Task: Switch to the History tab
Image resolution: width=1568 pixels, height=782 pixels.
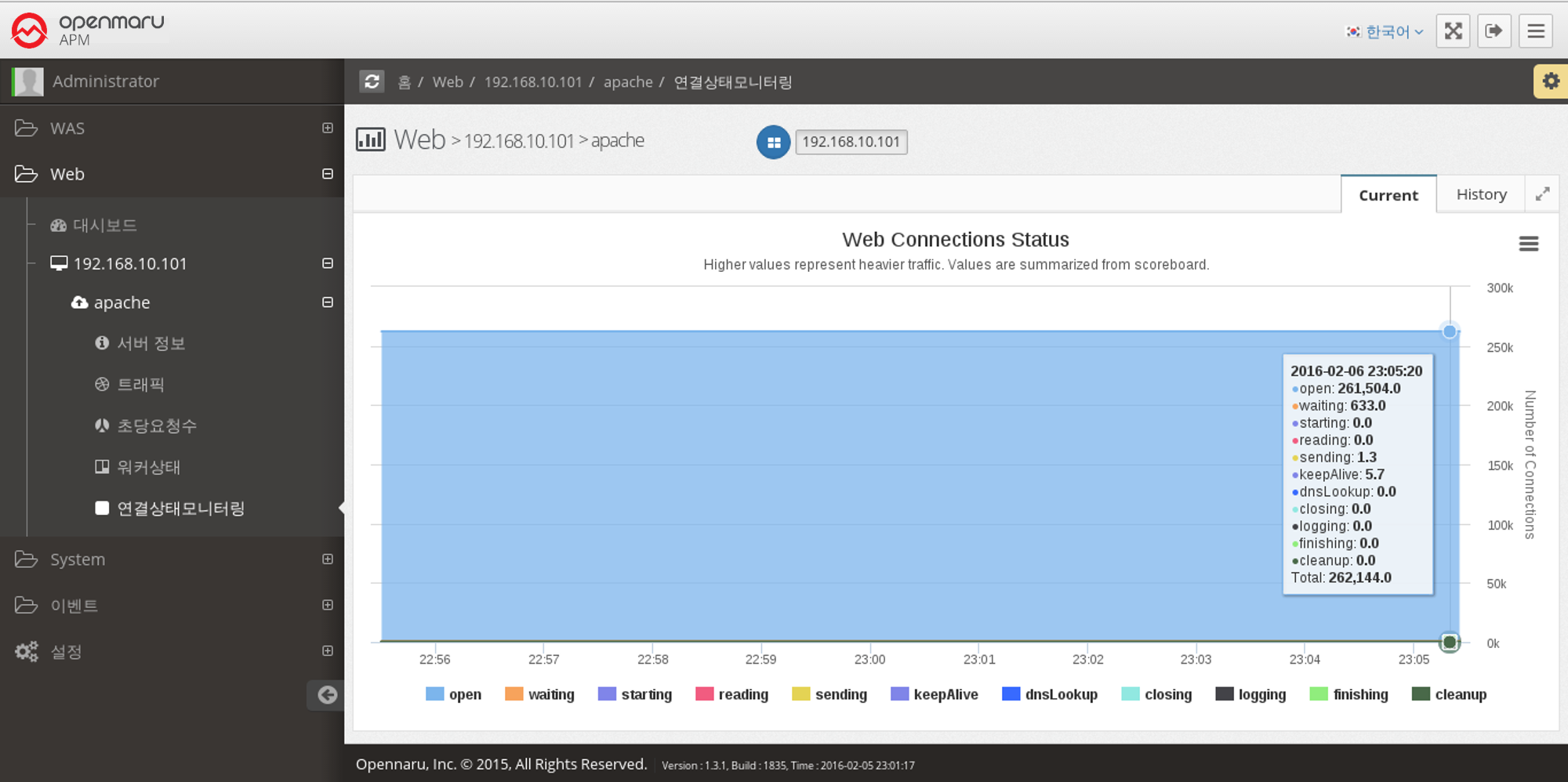Action: (1480, 194)
